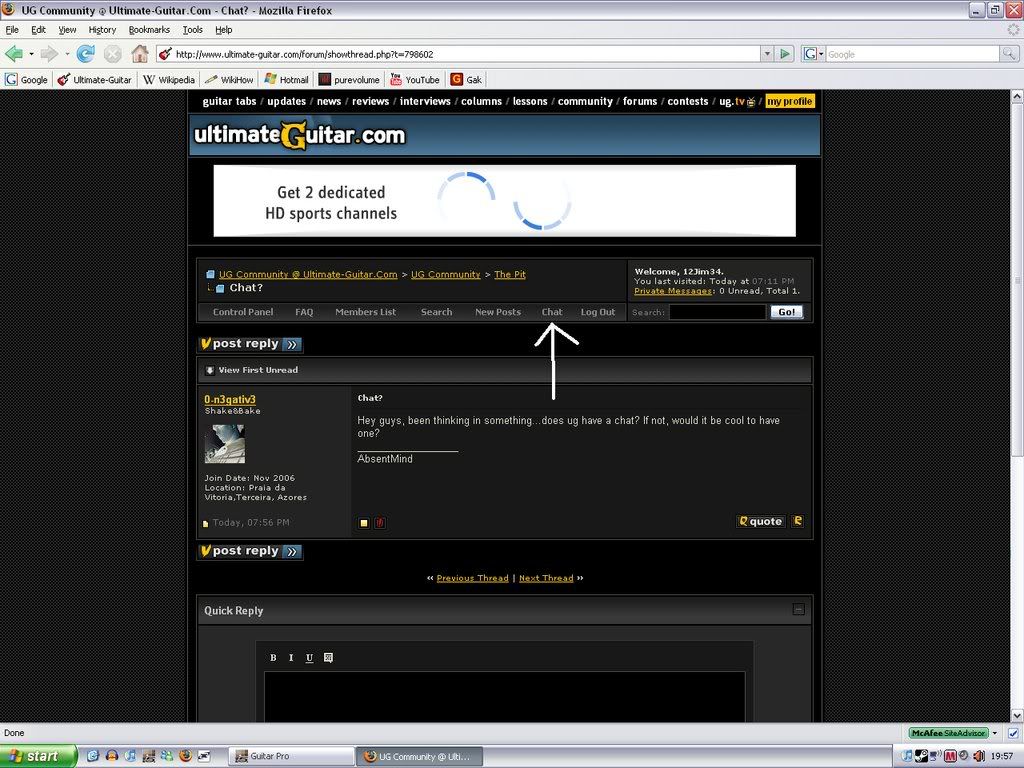Click the yellow post status icon under the post
The height and width of the screenshot is (768, 1024).
(364, 522)
